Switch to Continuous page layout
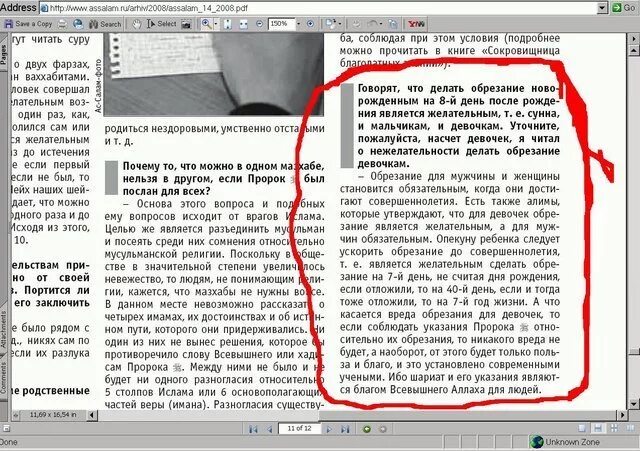This screenshot has height=451, width=640. (598, 428)
